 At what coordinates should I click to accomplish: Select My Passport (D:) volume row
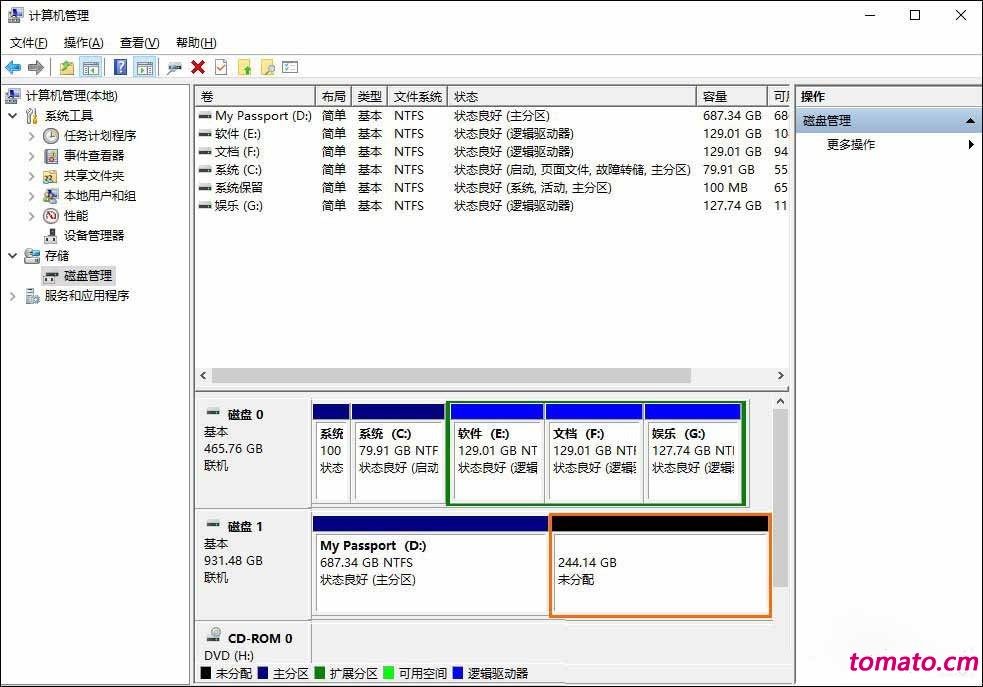492,116
